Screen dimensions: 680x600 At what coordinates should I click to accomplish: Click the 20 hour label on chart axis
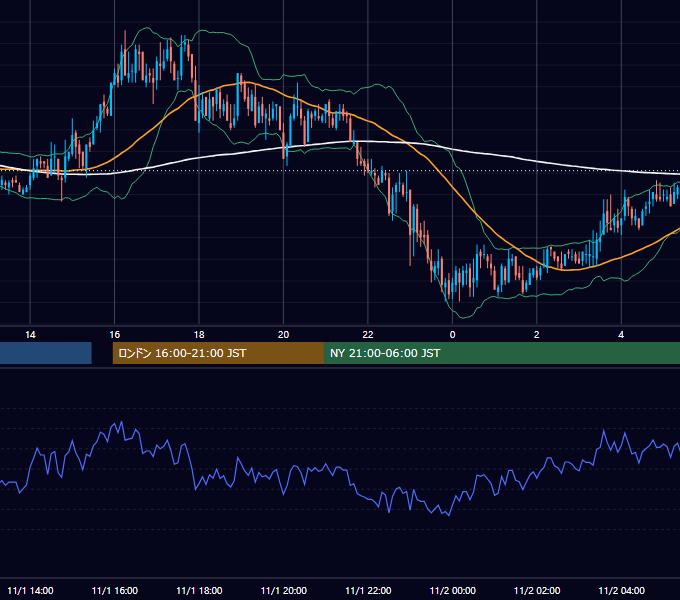coord(283,335)
